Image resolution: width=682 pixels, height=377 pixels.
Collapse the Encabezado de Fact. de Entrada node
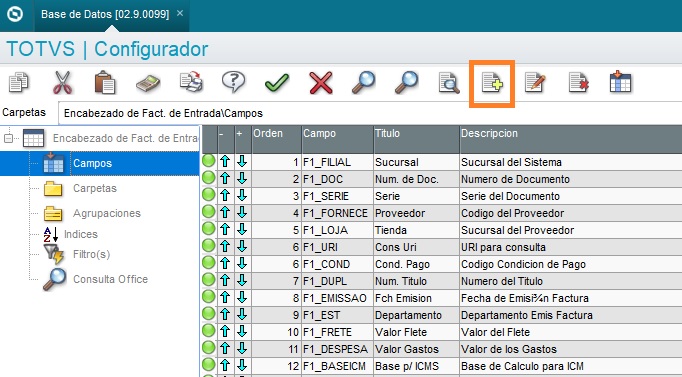[x=8, y=139]
